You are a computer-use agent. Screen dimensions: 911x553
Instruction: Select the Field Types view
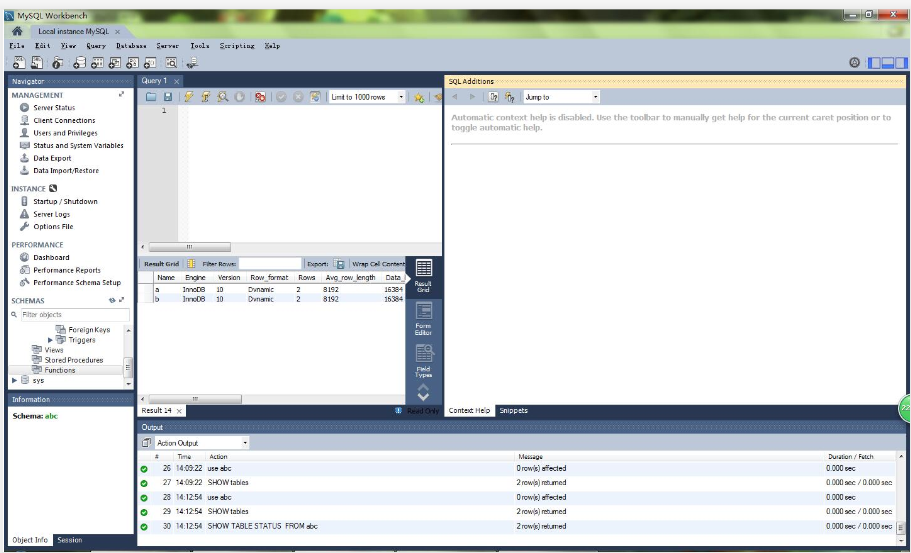click(x=424, y=361)
